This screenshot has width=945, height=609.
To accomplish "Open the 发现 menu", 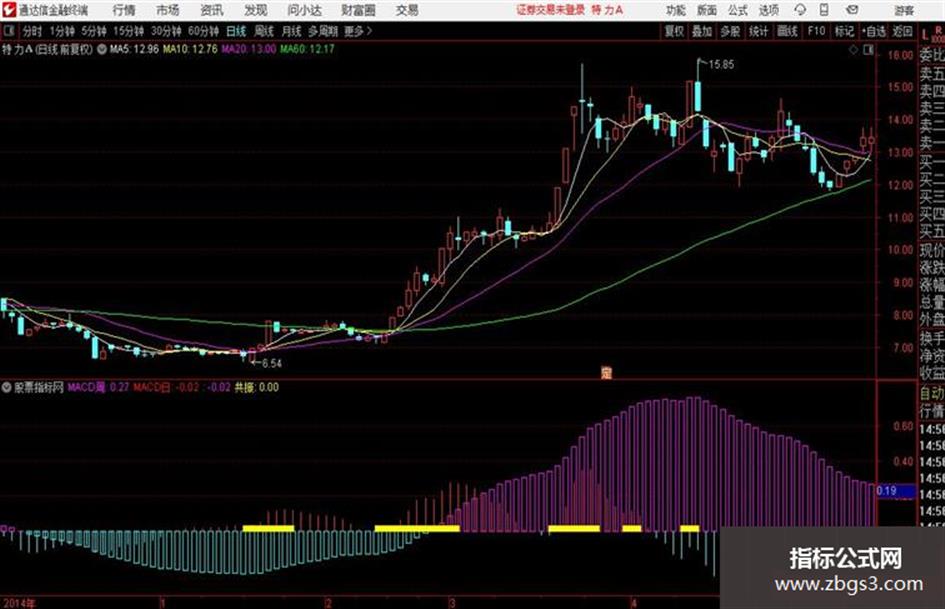I will point(256,10).
